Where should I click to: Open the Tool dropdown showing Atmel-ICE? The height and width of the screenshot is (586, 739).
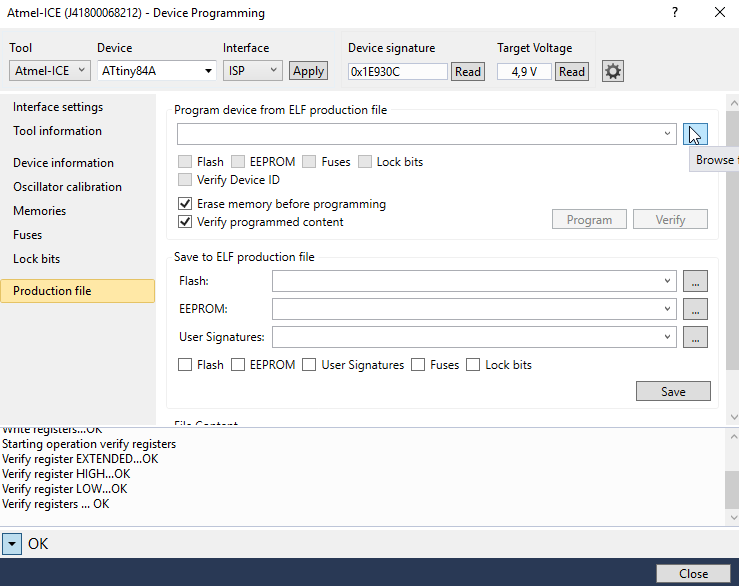[49, 71]
